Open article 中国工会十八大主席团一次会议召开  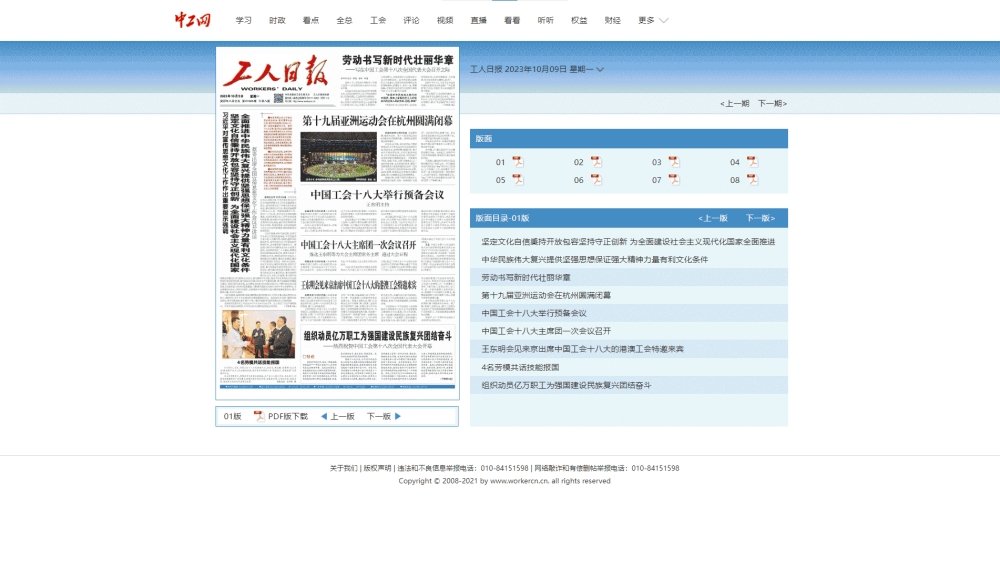tap(546, 331)
